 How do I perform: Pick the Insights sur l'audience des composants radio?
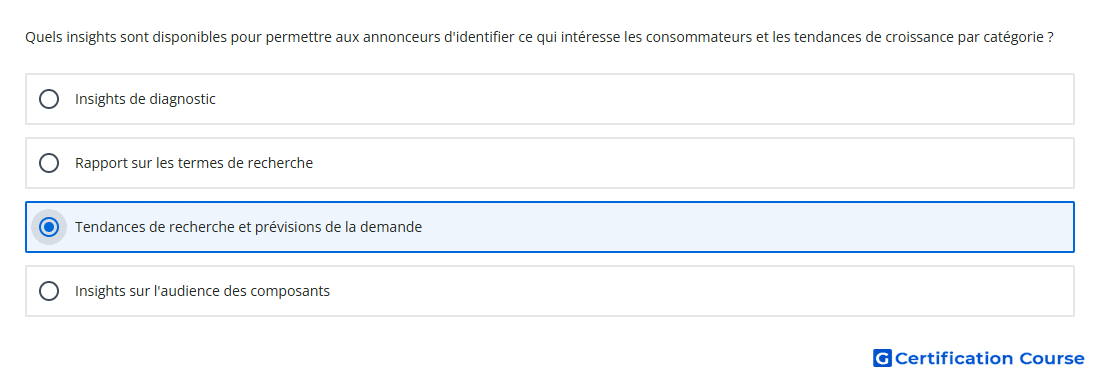tap(49, 291)
